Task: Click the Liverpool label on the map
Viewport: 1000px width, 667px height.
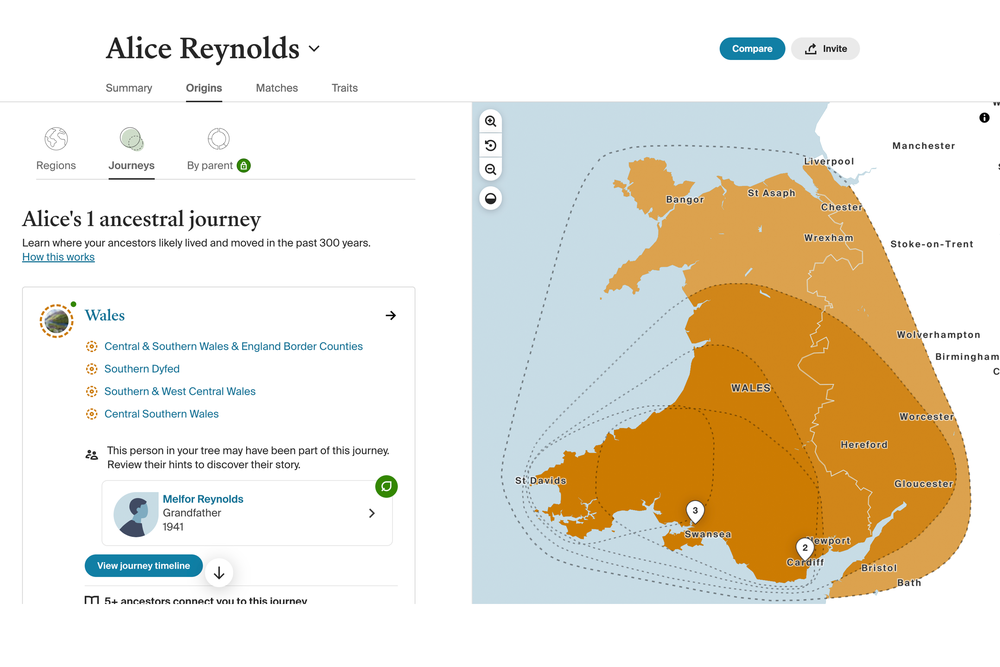Action: (x=828, y=161)
